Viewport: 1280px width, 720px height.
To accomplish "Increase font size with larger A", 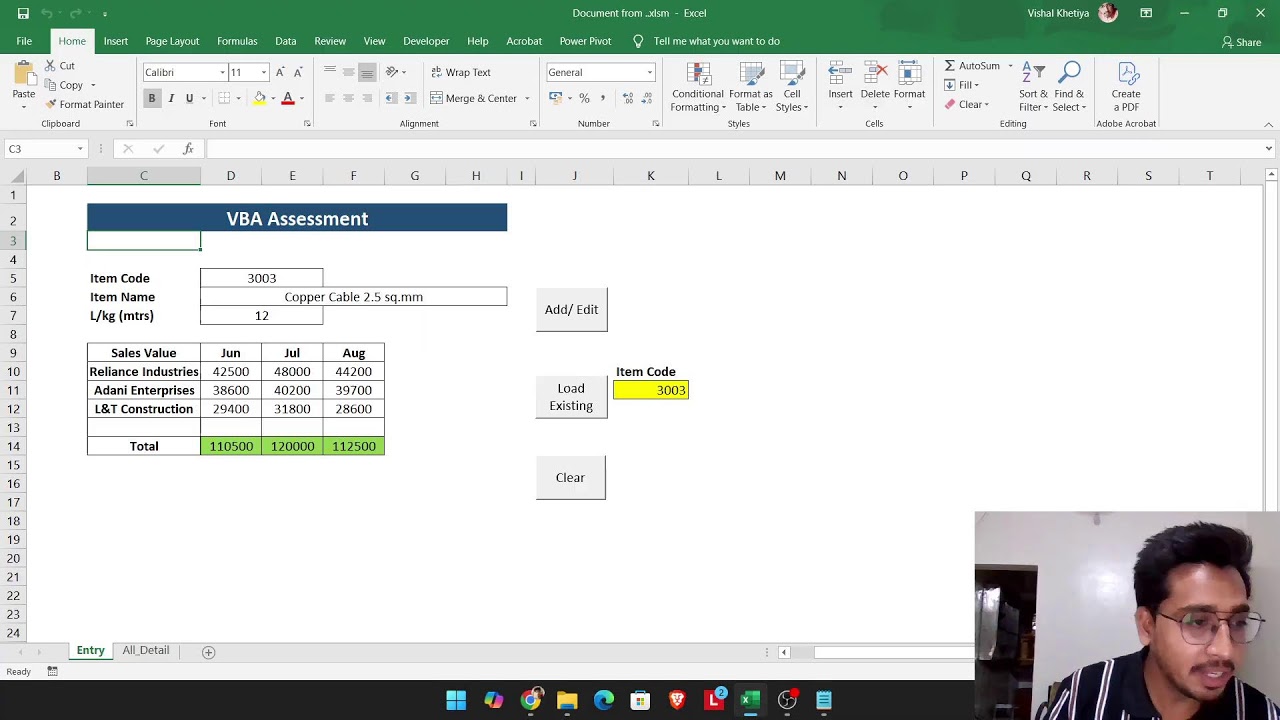I will pos(280,72).
